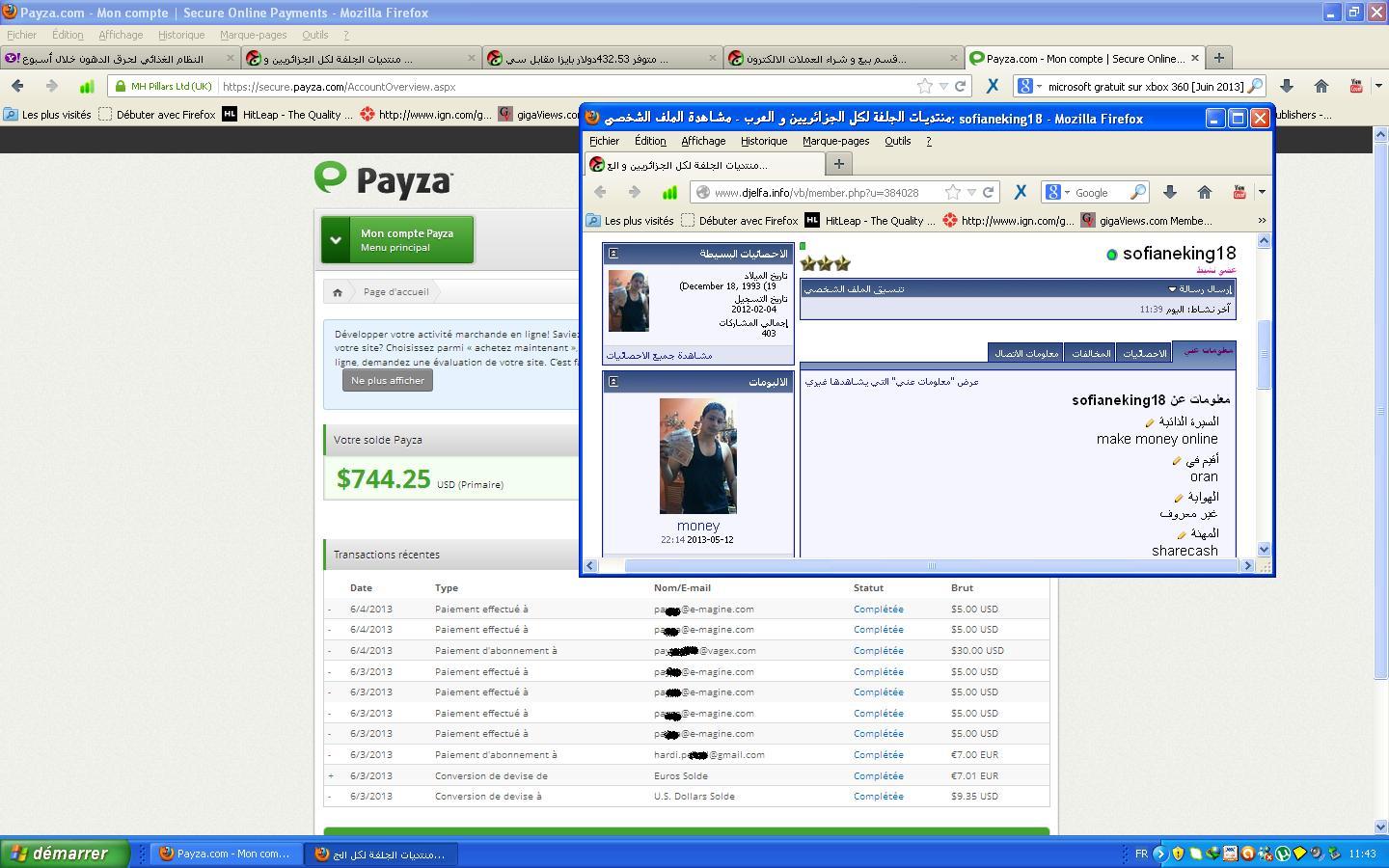
Task: Click green signal bars icon in djelfa window
Action: (x=669, y=192)
